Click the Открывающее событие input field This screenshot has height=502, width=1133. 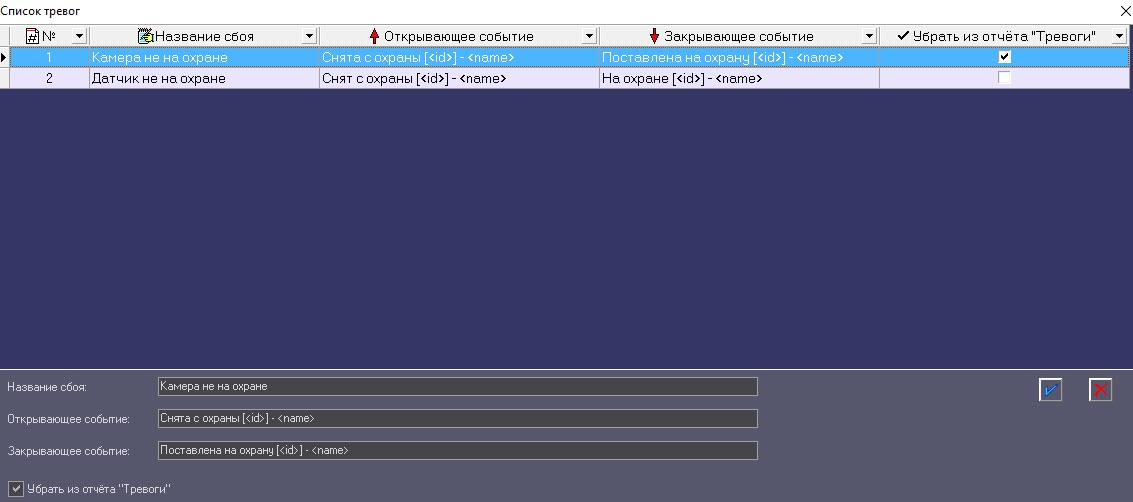(457, 418)
